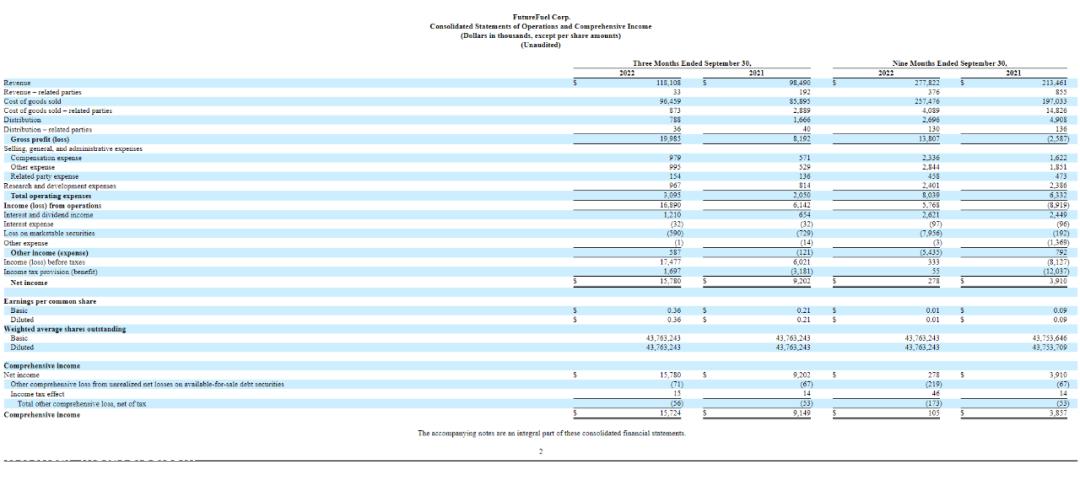Click income from operations value 6,142
This screenshot has width=1080, height=485.
(803, 205)
